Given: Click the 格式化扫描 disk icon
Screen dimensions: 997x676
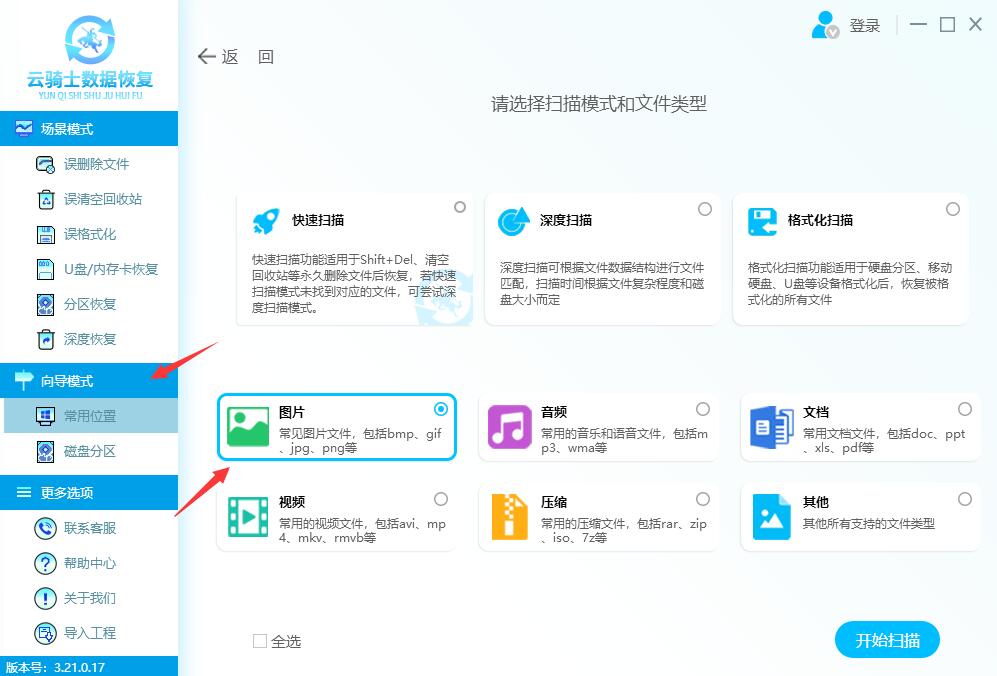Looking at the screenshot, I should click(762, 222).
